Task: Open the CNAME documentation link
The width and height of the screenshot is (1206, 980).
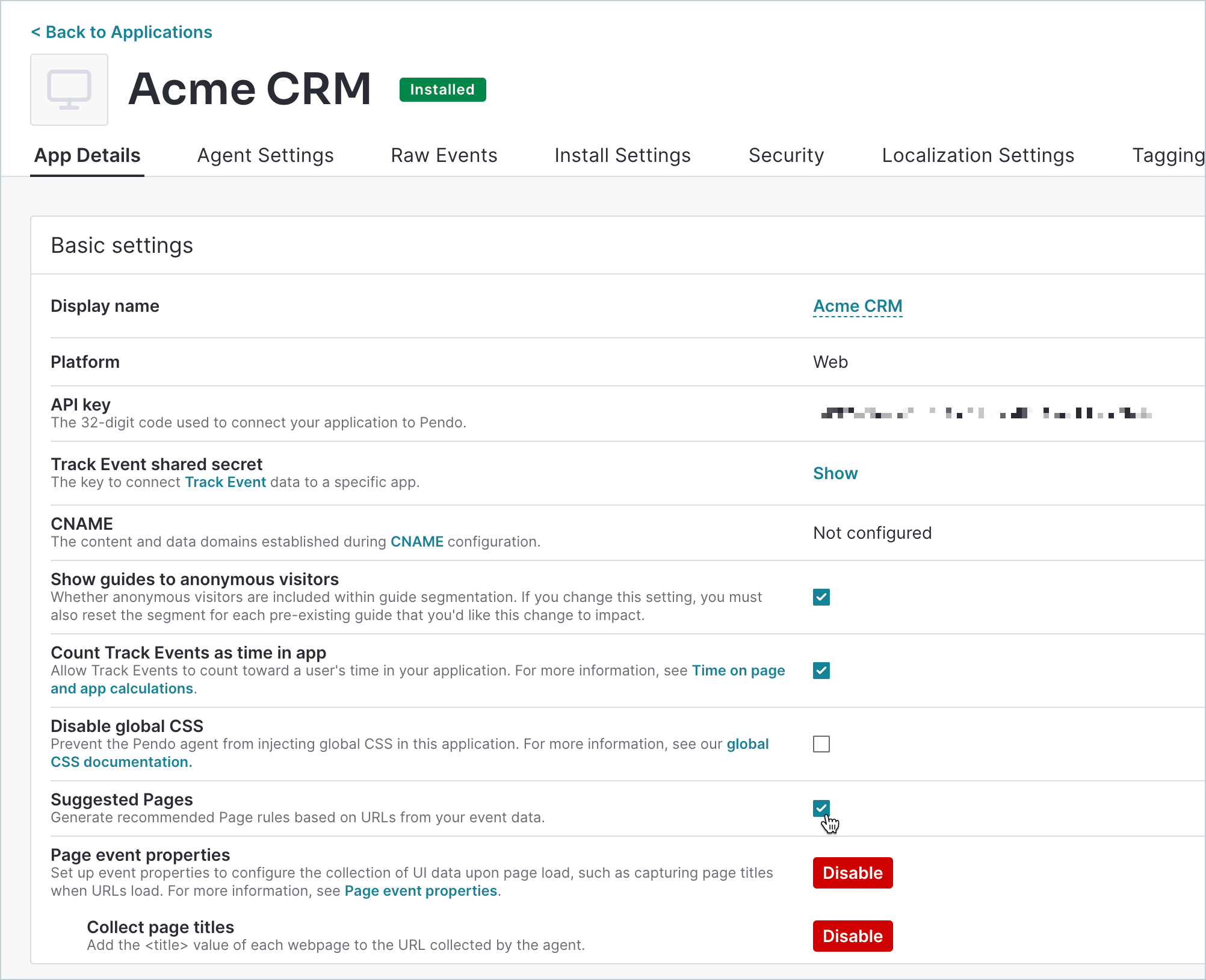Action: 417,542
